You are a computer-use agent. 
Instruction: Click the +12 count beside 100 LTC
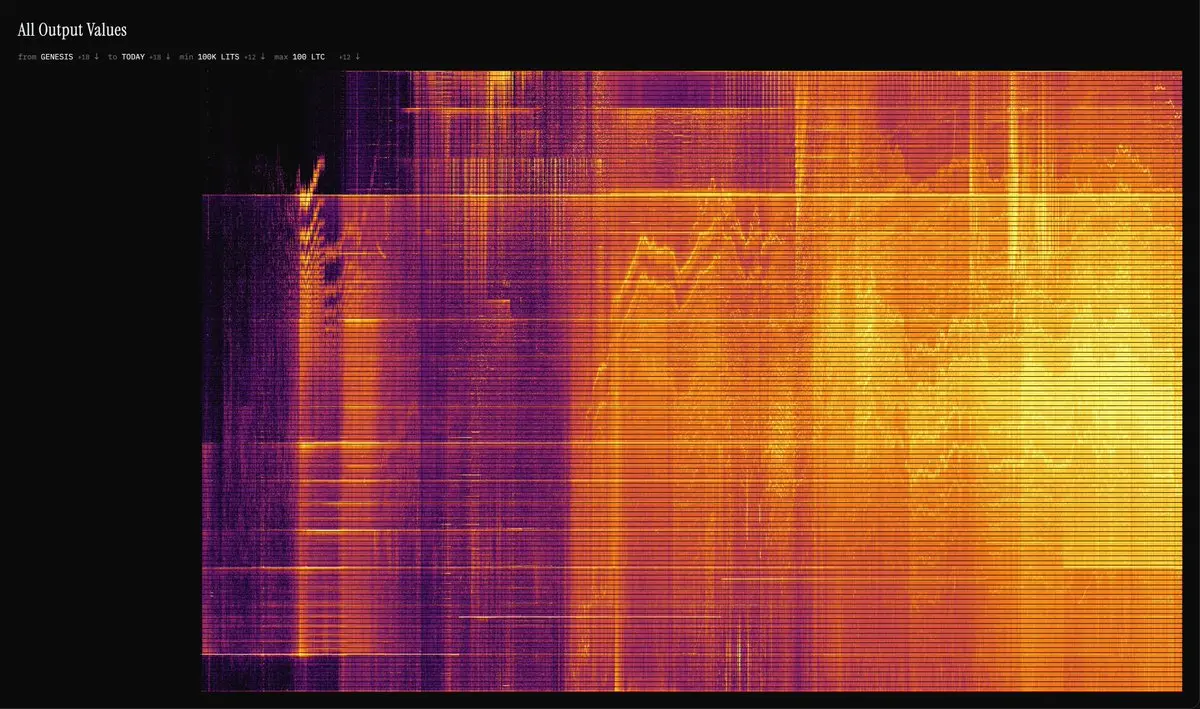pos(344,57)
